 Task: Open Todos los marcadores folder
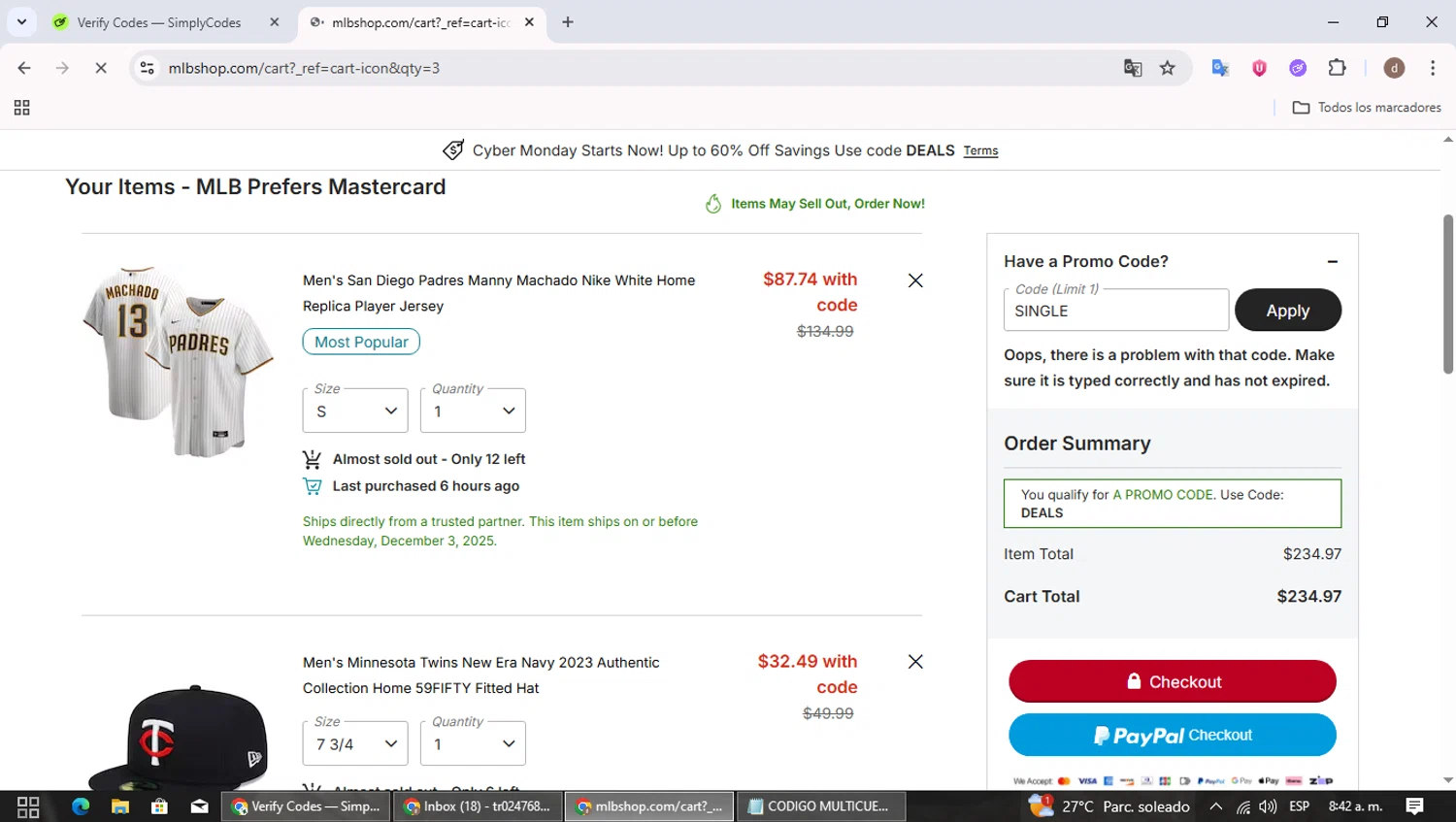pos(1367,108)
